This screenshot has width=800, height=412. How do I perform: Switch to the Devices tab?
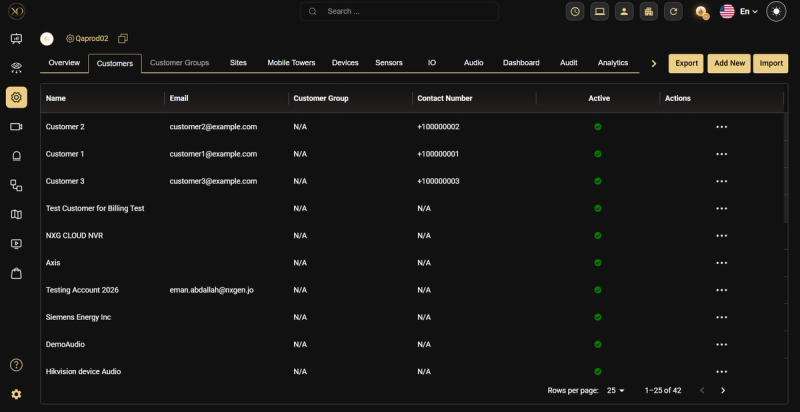tap(345, 63)
